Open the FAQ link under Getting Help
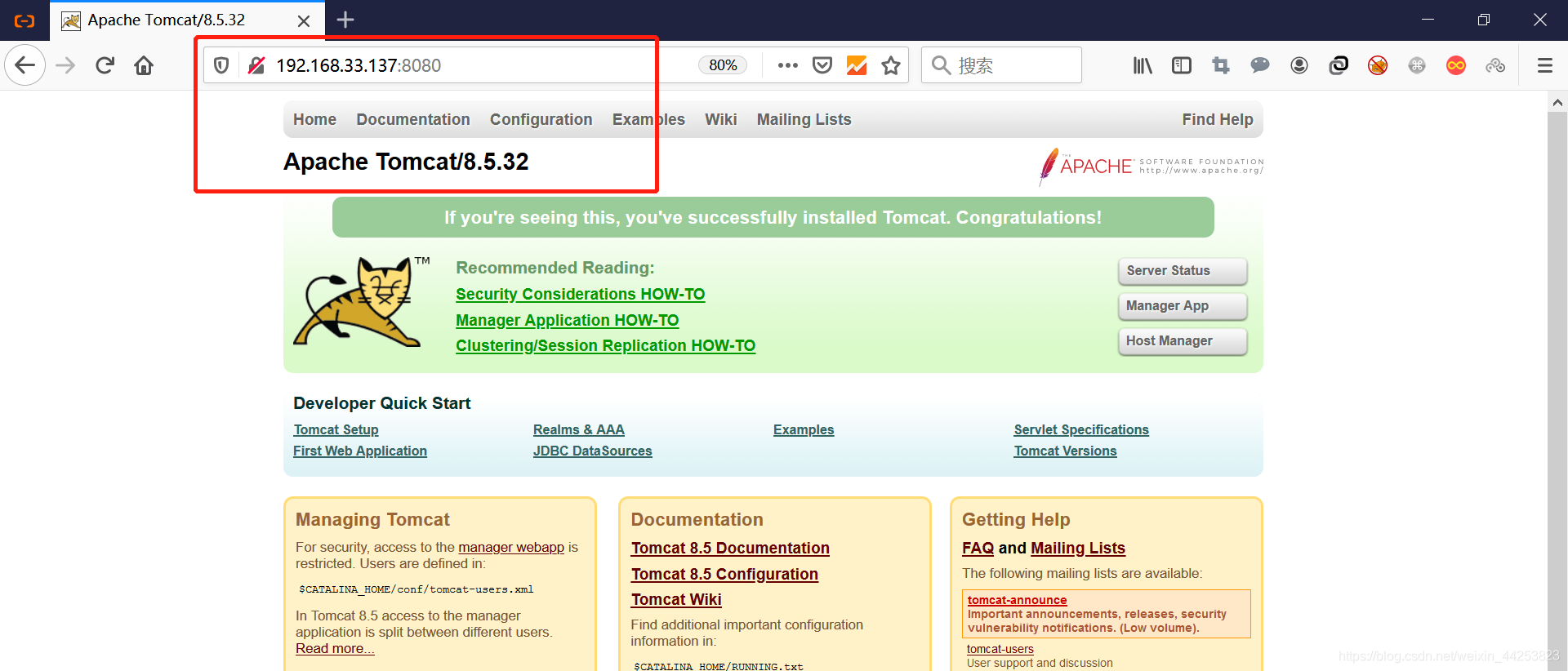The image size is (1568, 671). pyautogui.click(x=978, y=548)
